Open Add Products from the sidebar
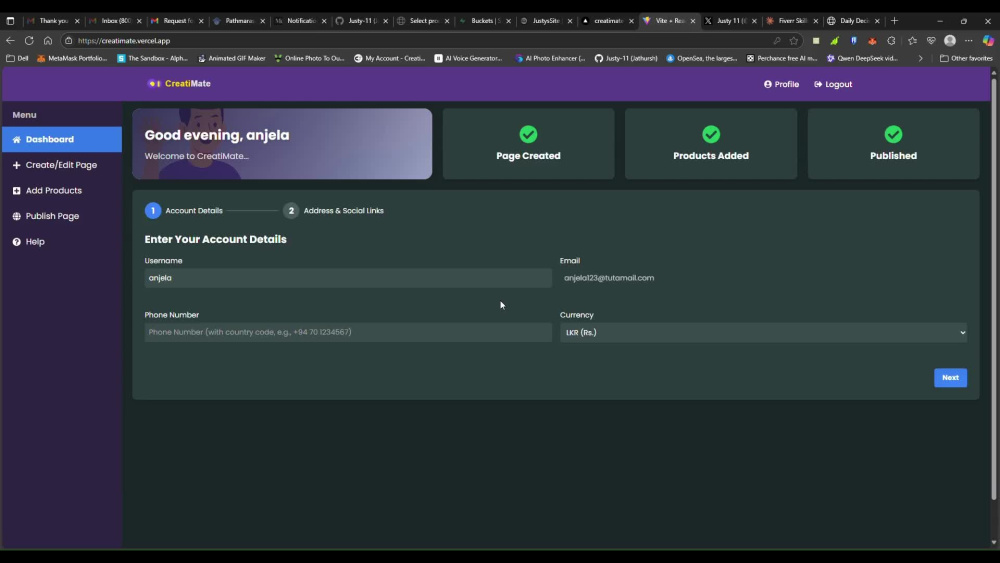The width and height of the screenshot is (1000, 563). [x=62, y=190]
